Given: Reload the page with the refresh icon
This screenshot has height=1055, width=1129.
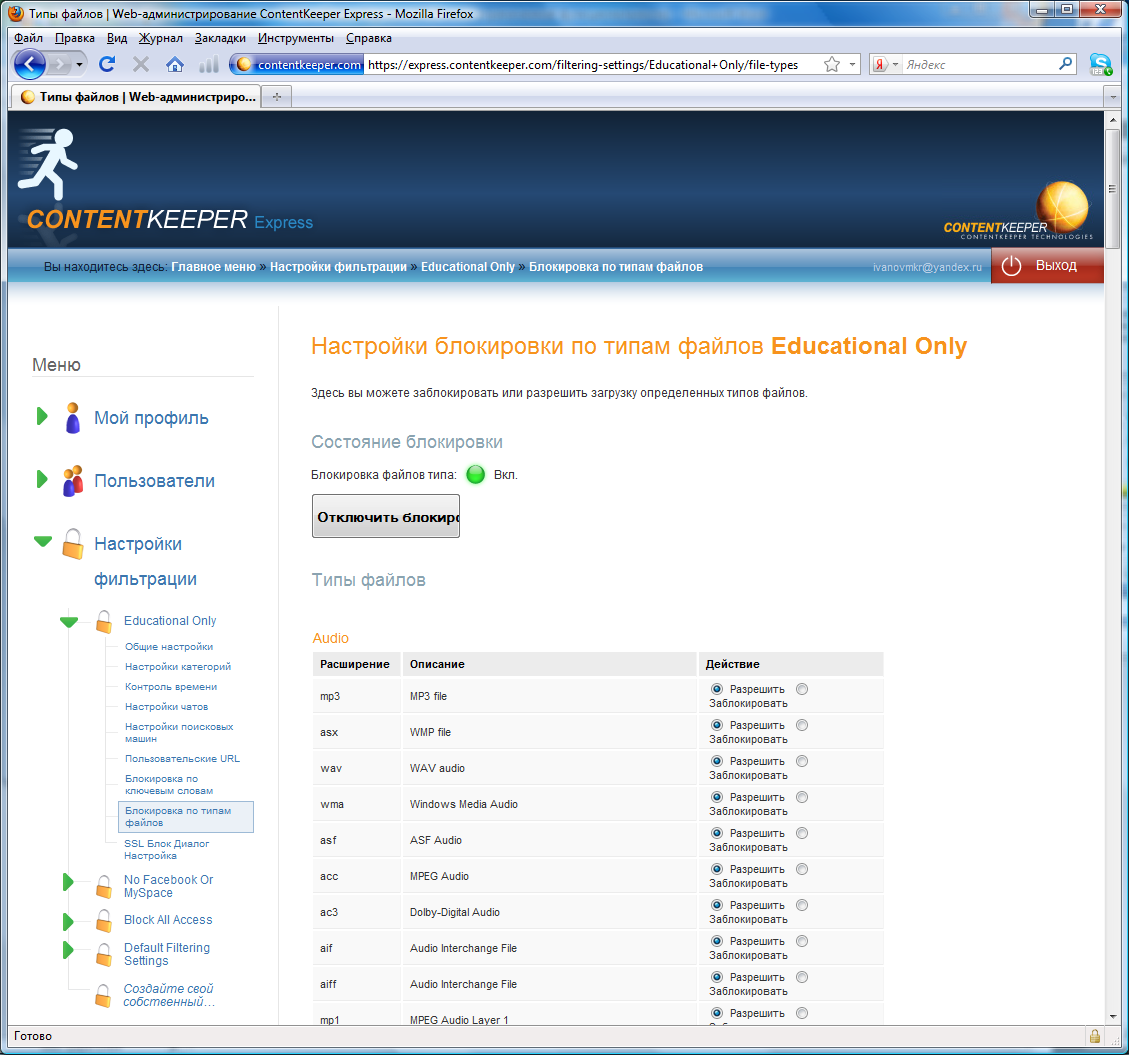Looking at the screenshot, I should click(x=107, y=65).
